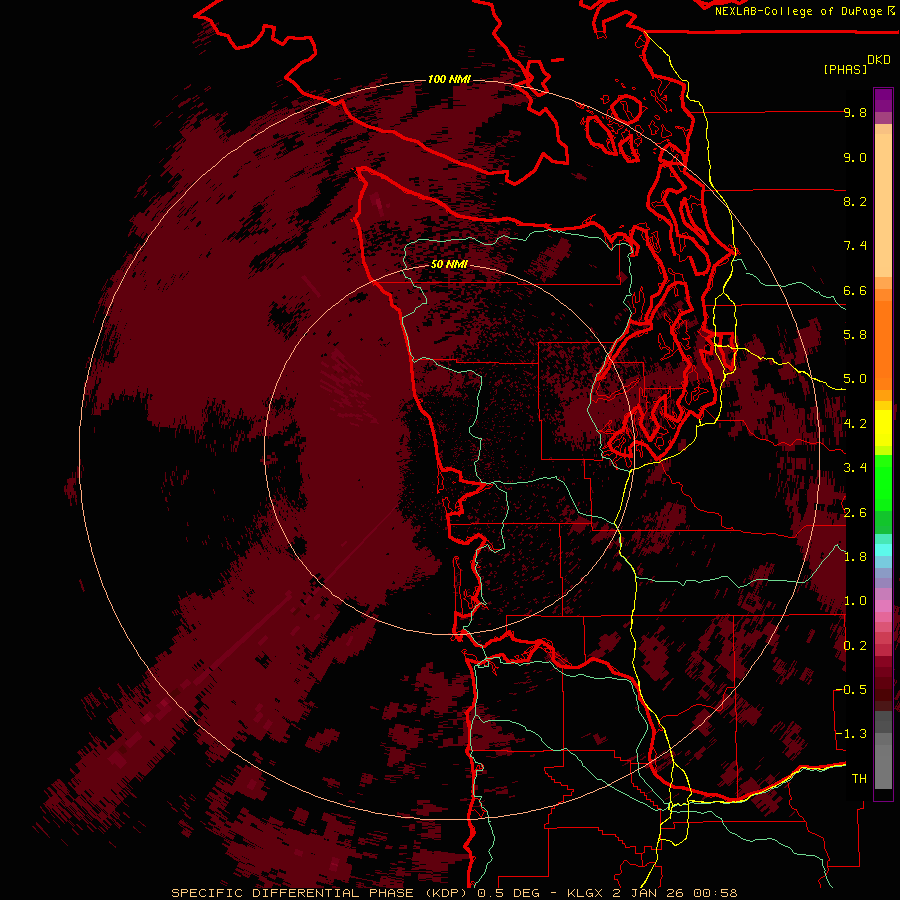Select the 4.2 scale value
Screen dimensions: 900x900
pyautogui.click(x=855, y=424)
